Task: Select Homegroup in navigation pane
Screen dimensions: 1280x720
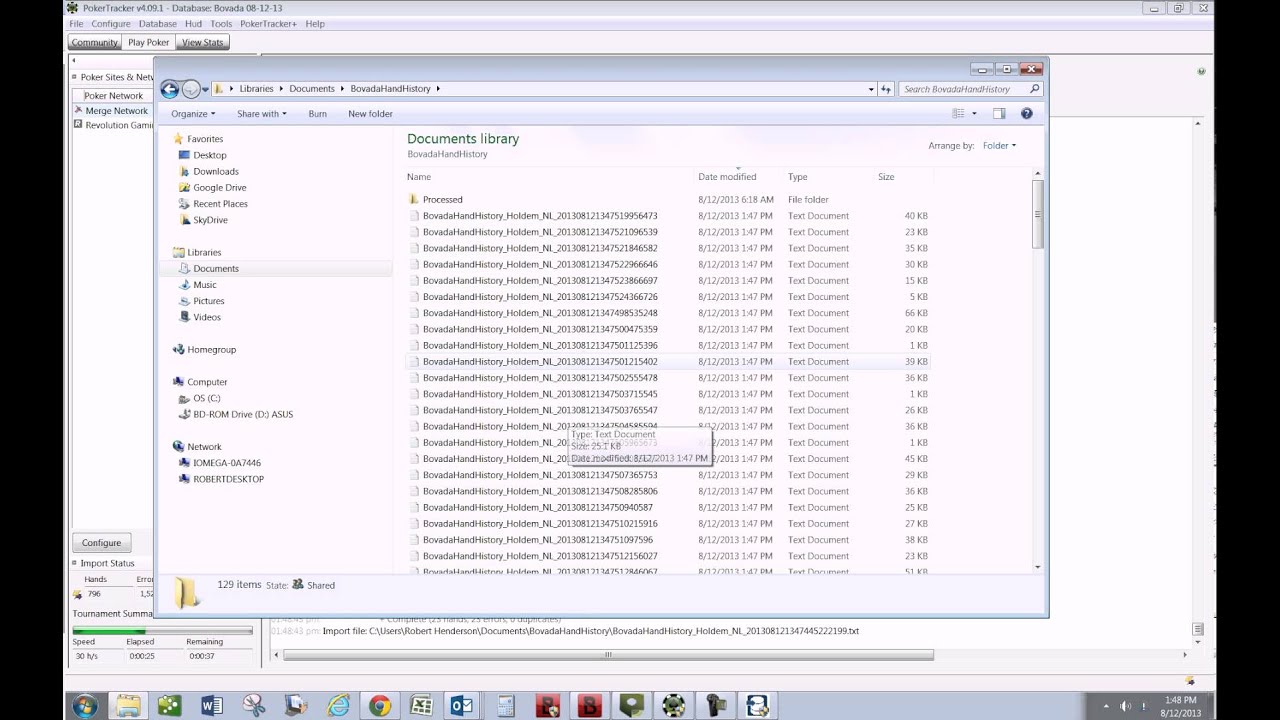Action: pos(211,350)
